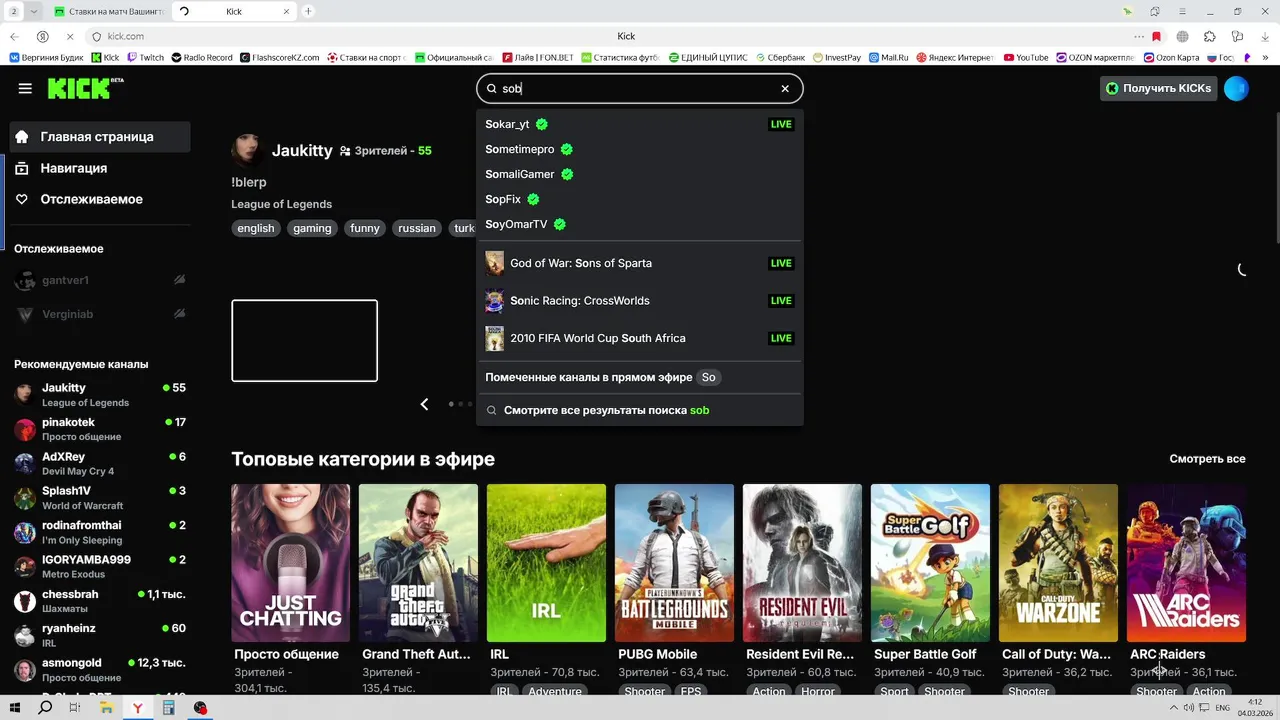Viewport: 1280px width, 720px height.
Task: Go back in browser
Action: 15,36
